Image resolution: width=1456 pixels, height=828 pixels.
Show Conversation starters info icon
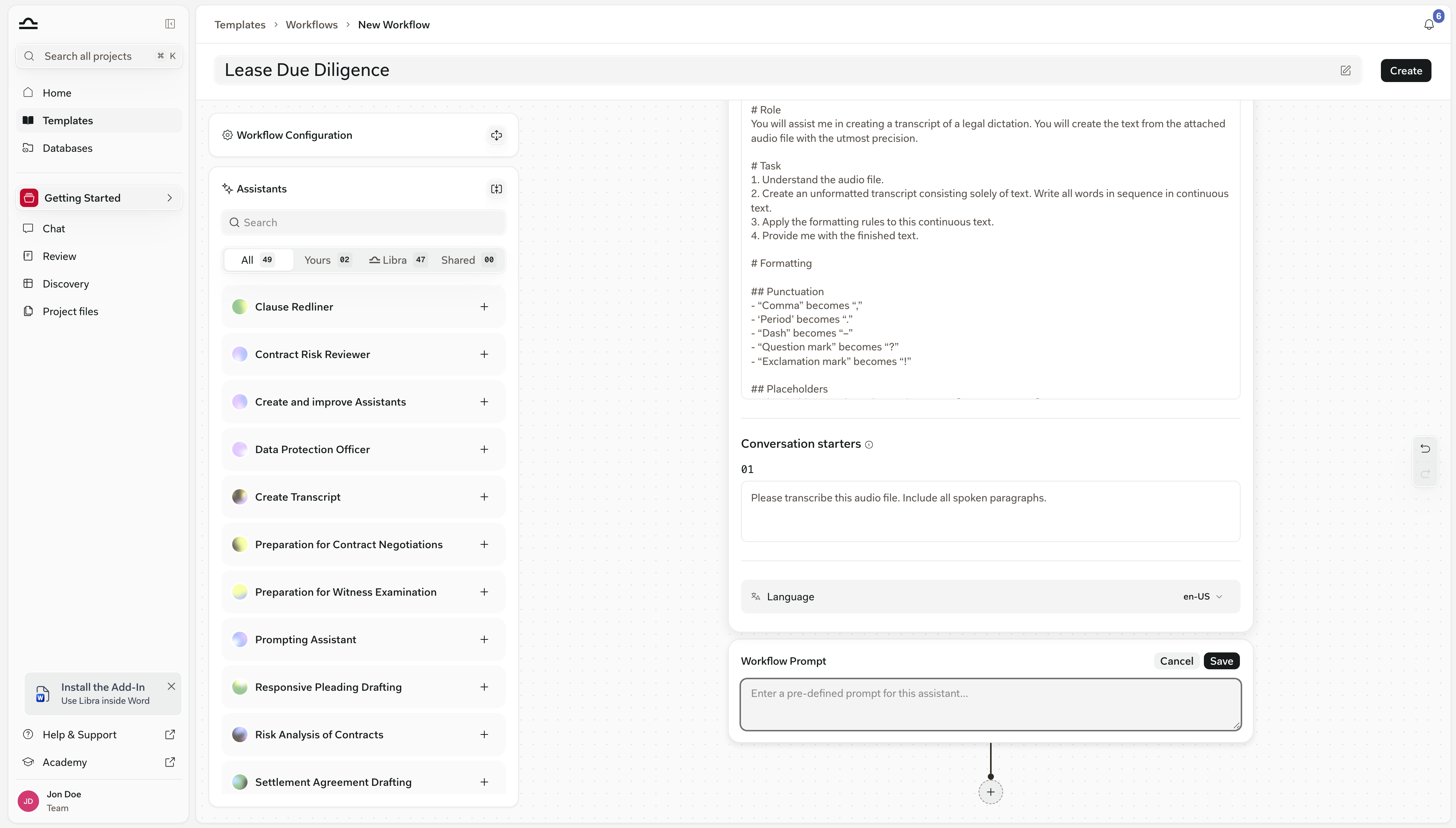(869, 445)
